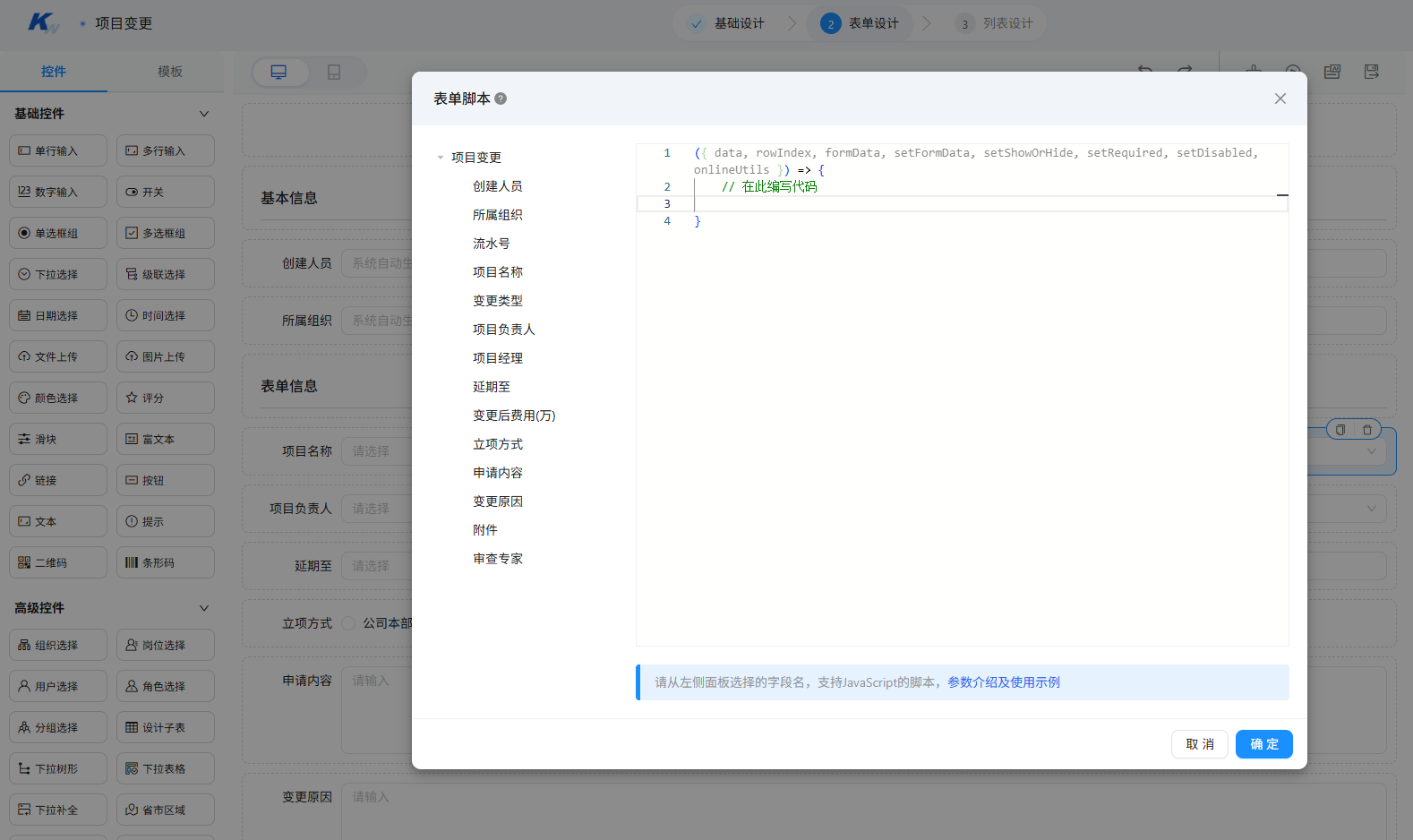This screenshot has width=1413, height=840.
Task: Click the 富文本 rich text widget
Action: coord(166,439)
